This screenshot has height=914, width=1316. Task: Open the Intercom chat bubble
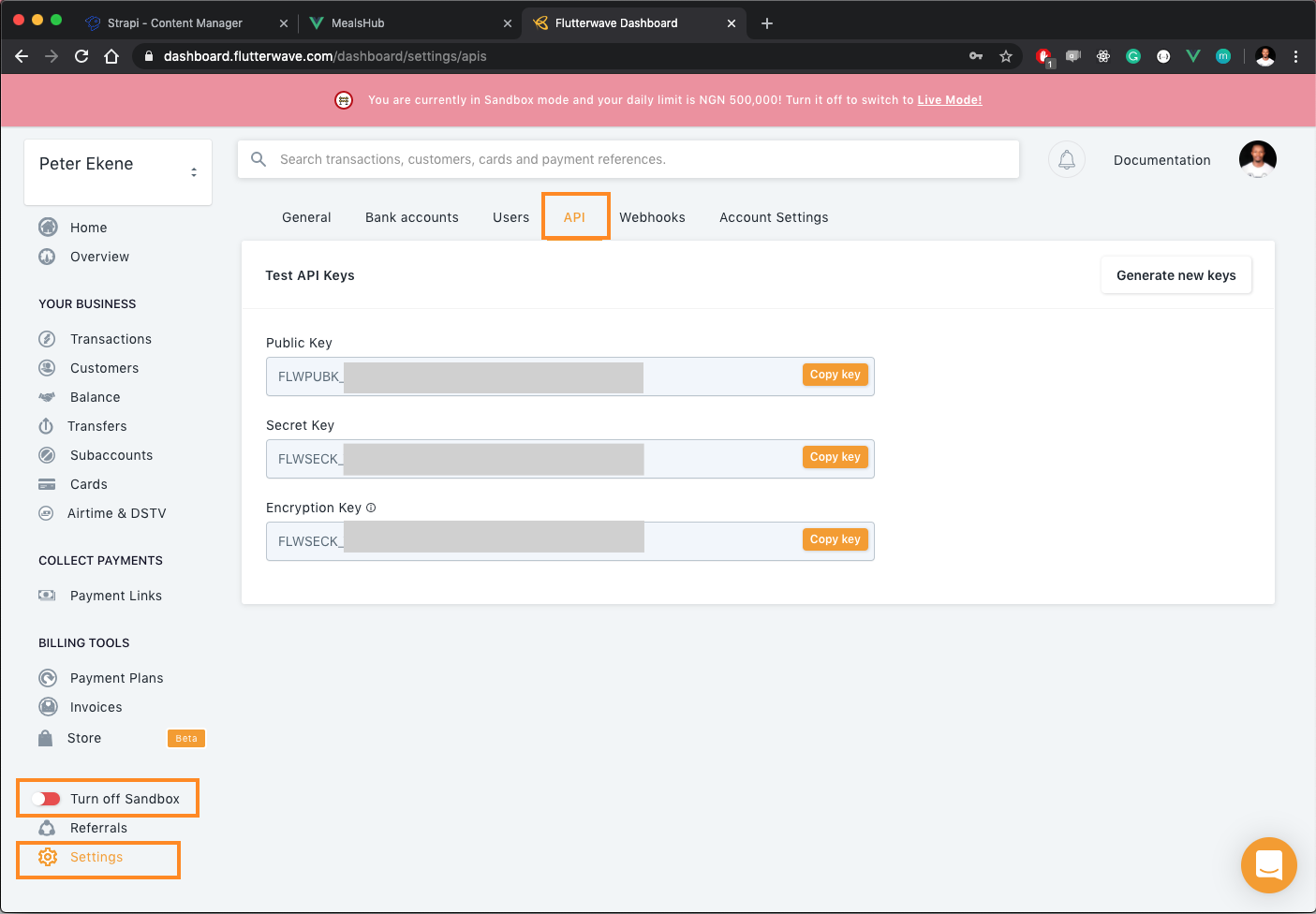tap(1269, 865)
